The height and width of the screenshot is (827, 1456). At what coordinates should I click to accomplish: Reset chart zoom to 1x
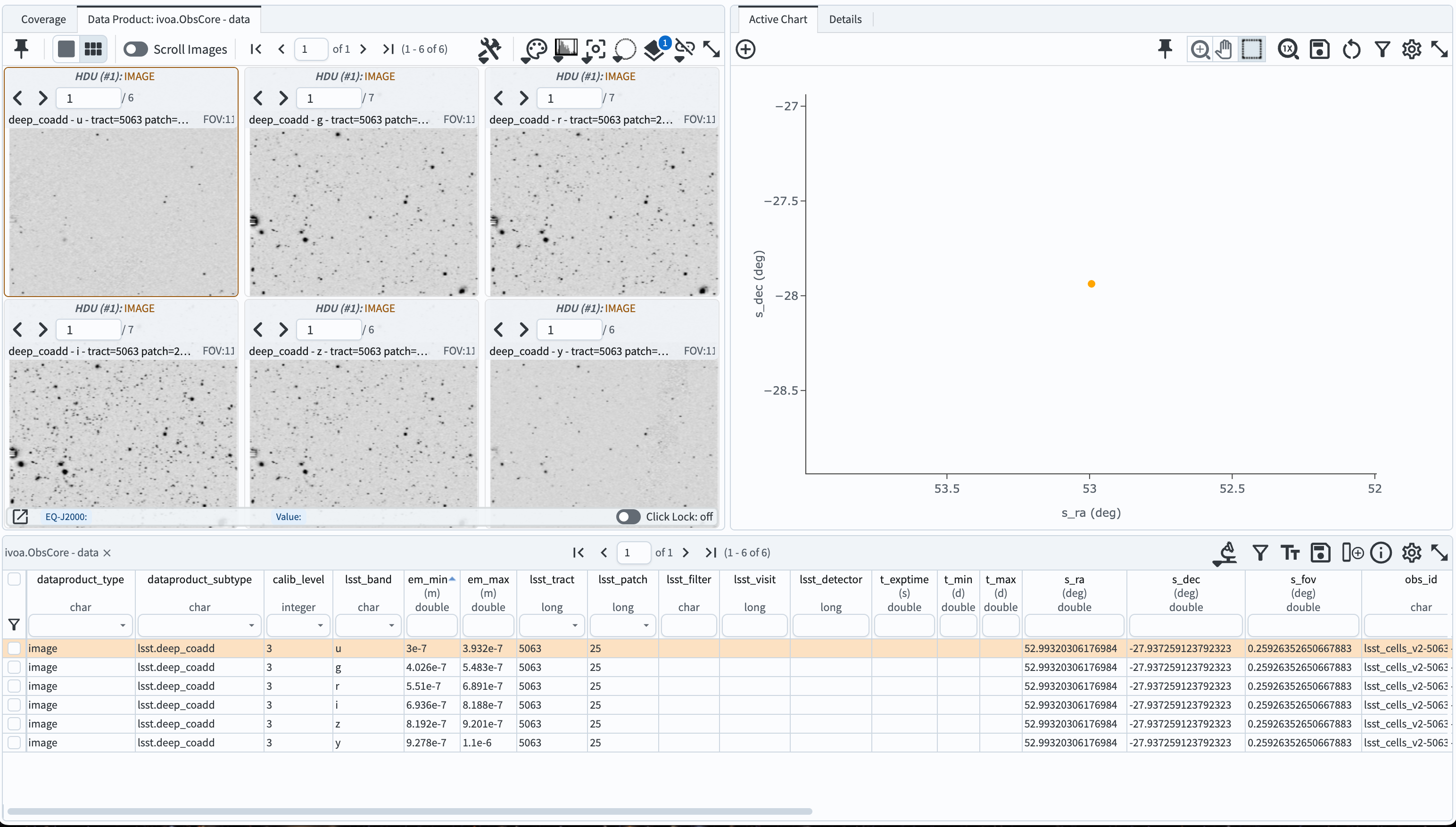click(x=1288, y=50)
